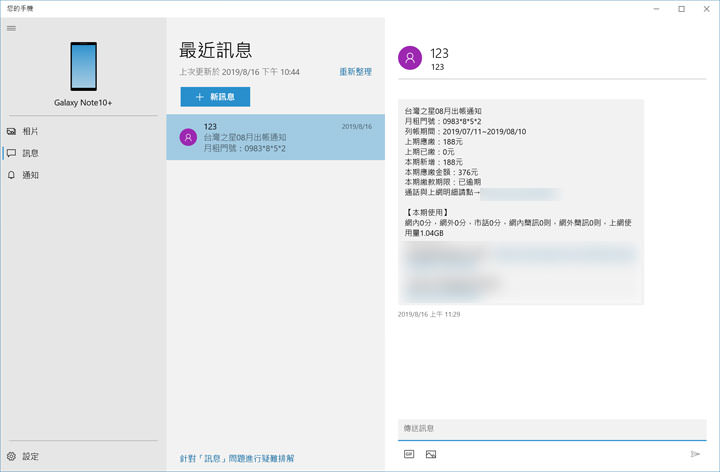Screen dimensions: 720x472
Task: Open the 通知 (Notifications) section
Action: [x=83, y=175]
